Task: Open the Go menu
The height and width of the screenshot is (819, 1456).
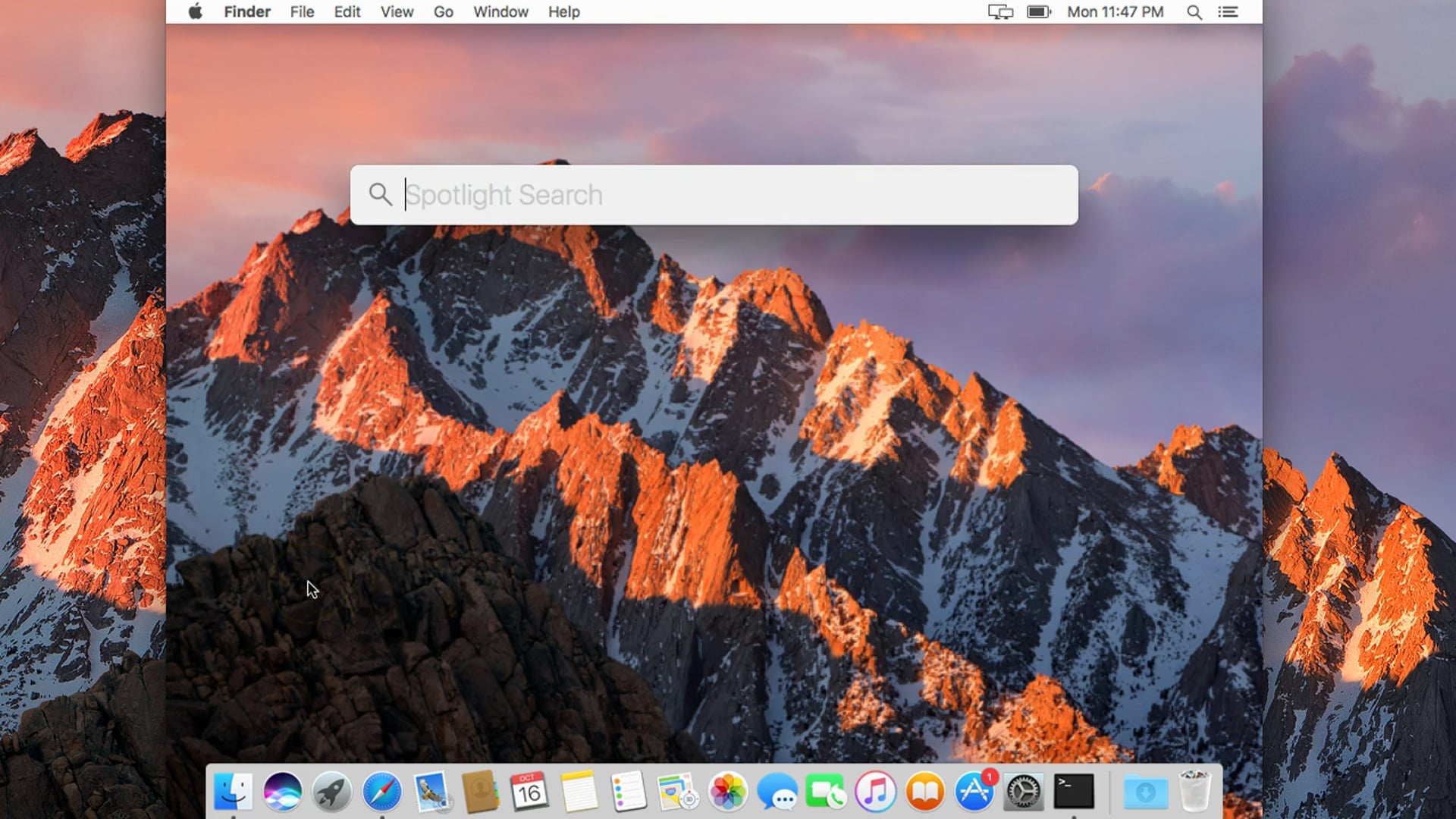Action: click(x=444, y=12)
